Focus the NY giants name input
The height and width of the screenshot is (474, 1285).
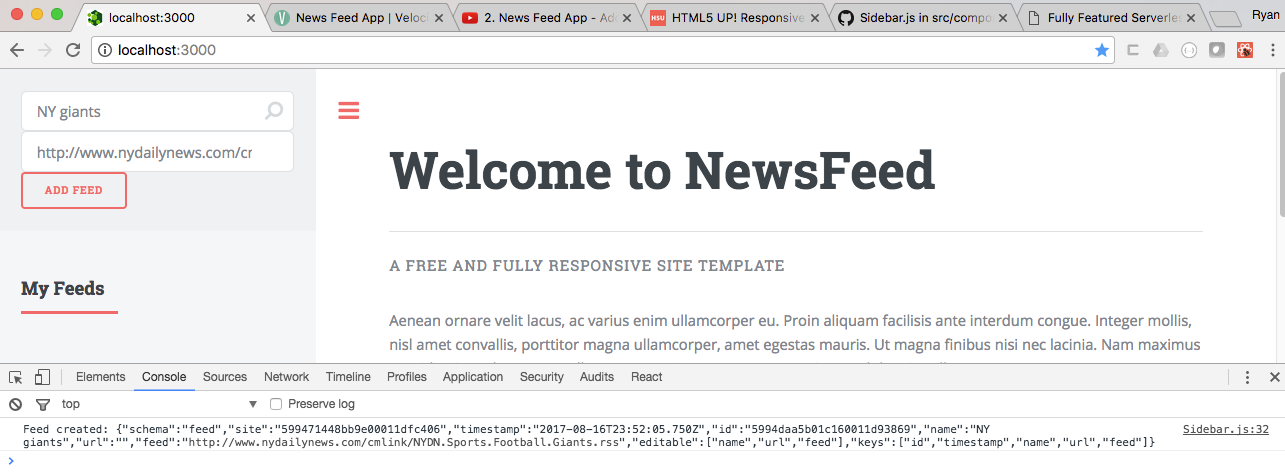pos(157,111)
